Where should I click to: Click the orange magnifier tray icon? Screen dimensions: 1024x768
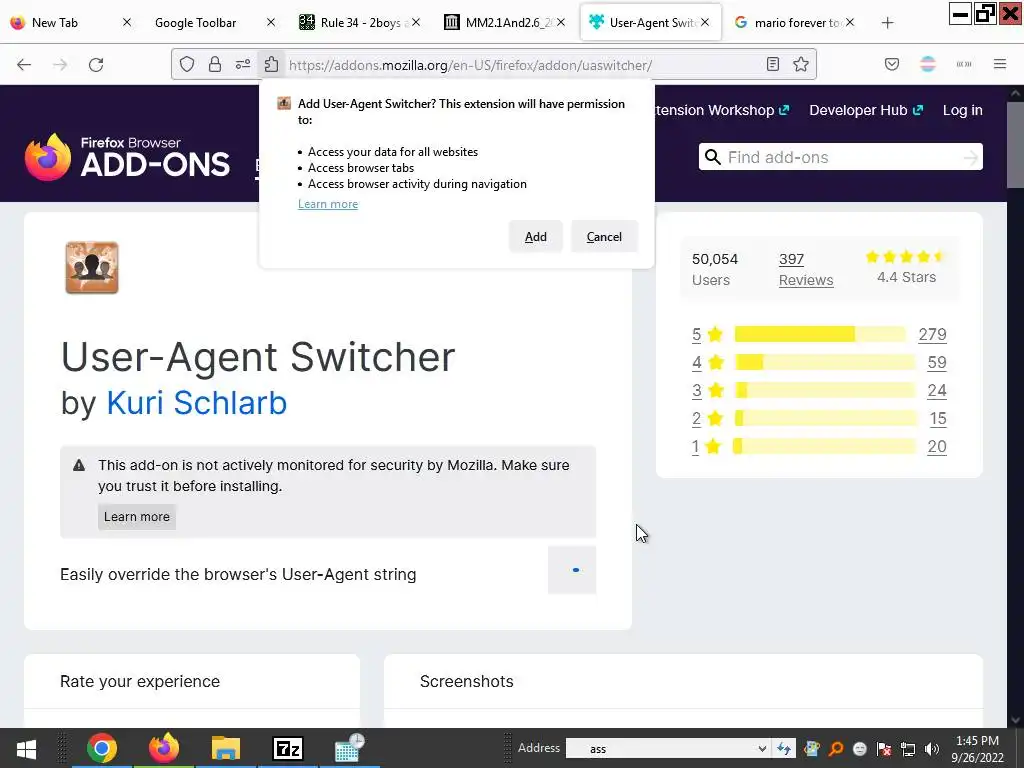click(x=836, y=749)
